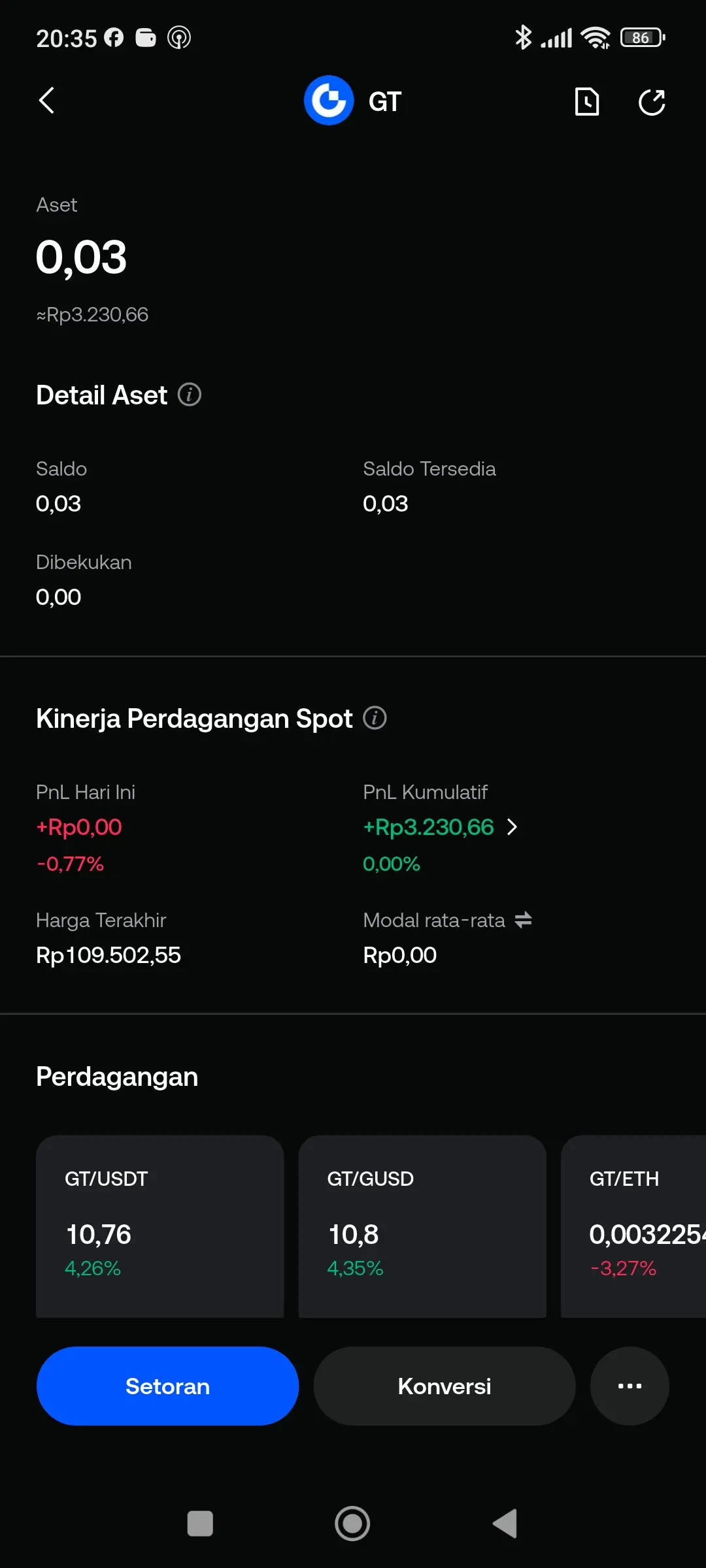This screenshot has width=706, height=1568.
Task: Expand PnL Kumulatif chevron arrow
Action: coord(513,827)
